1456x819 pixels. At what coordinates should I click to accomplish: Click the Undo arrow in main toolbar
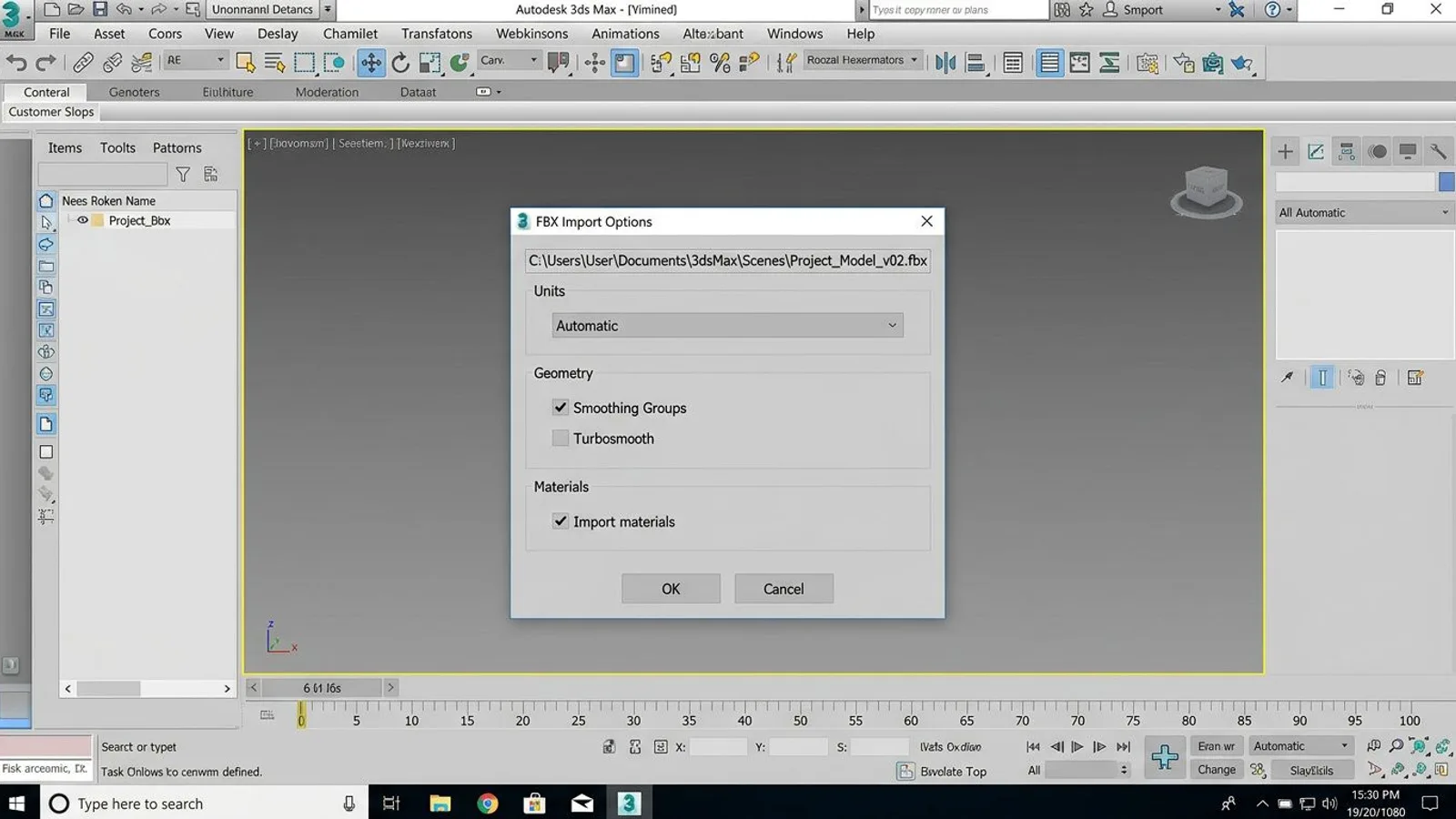[16, 63]
